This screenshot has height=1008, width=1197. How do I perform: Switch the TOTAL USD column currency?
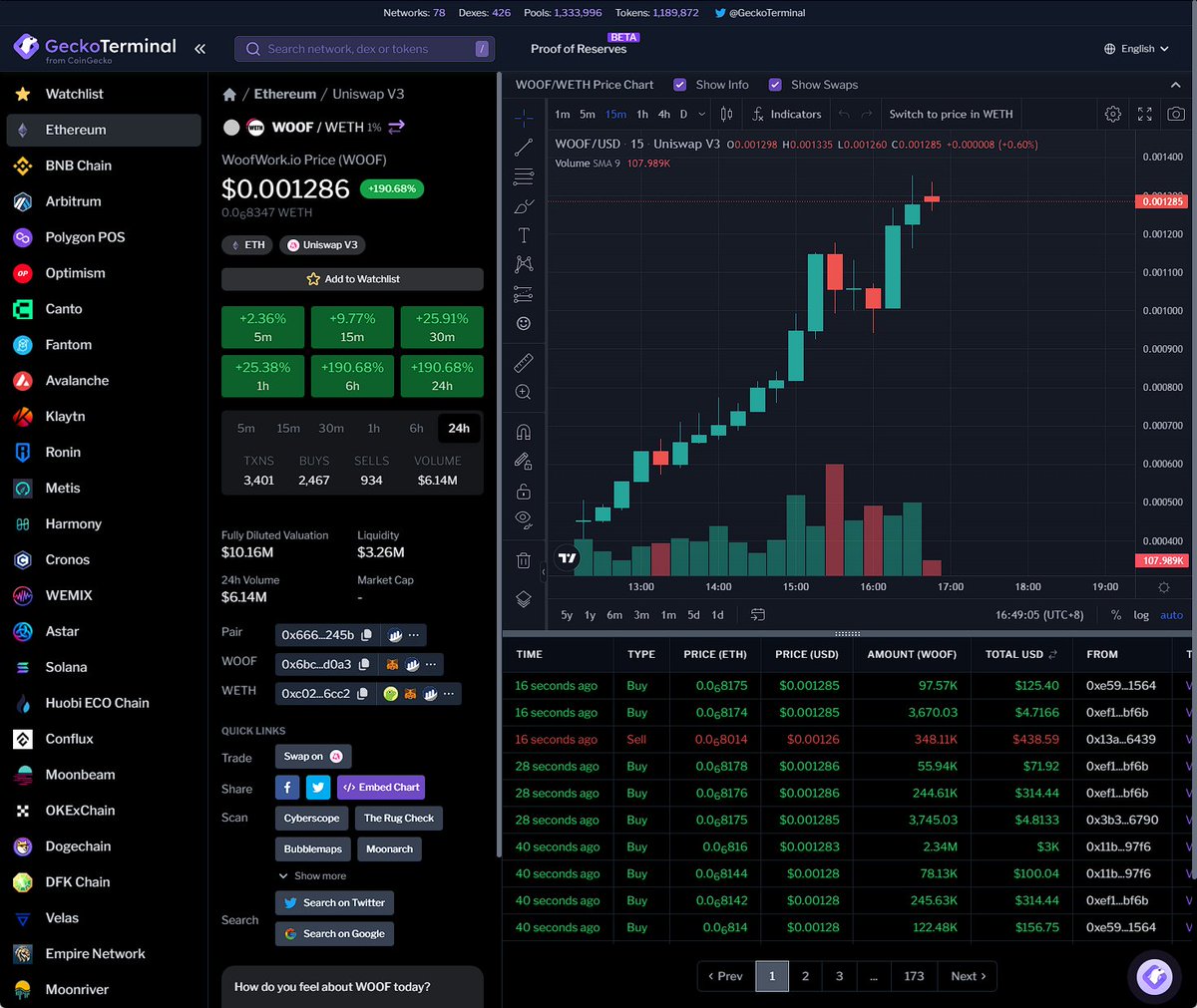(1053, 655)
